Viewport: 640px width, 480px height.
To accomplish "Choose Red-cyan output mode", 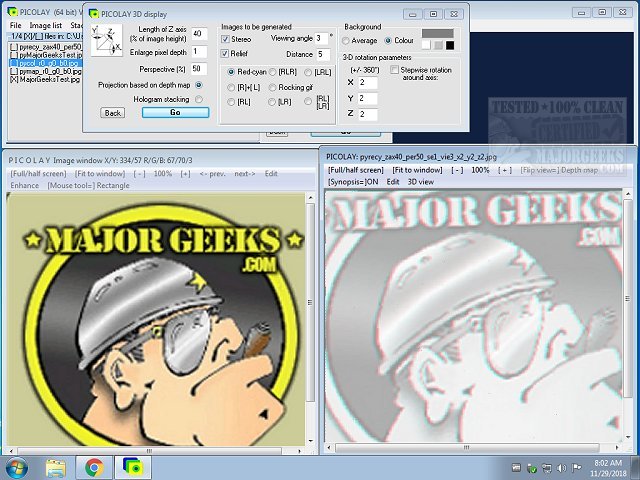I will pyautogui.click(x=231, y=72).
